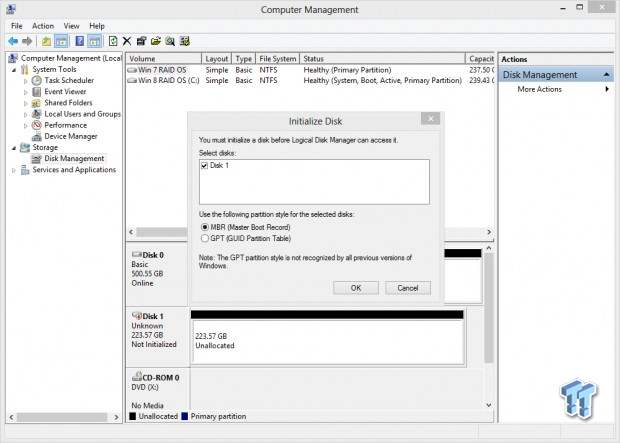Expand the Event Viewer node arrow
This screenshot has height=443, width=620.
click(x=26, y=92)
